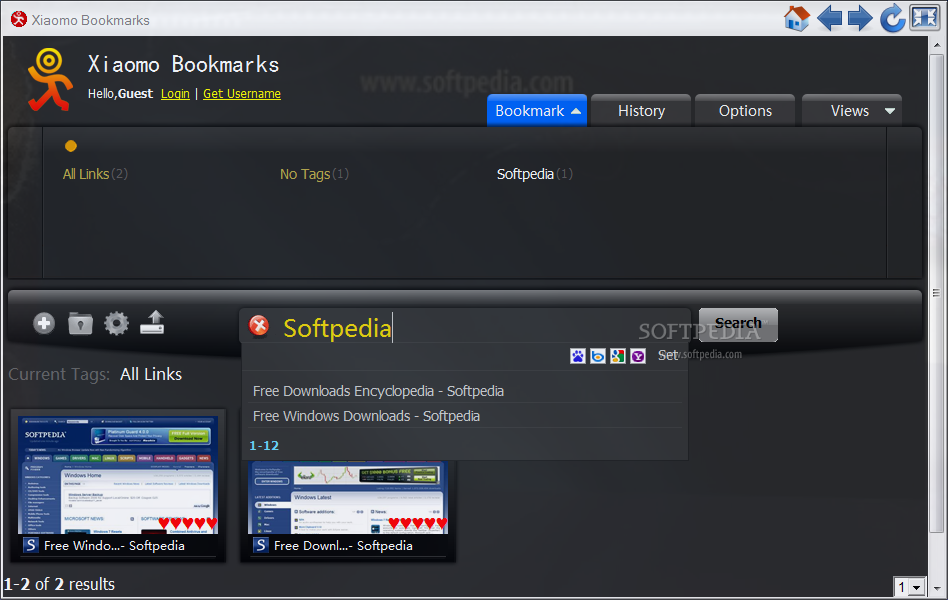Click the Get Username link
The image size is (948, 600).
[242, 94]
